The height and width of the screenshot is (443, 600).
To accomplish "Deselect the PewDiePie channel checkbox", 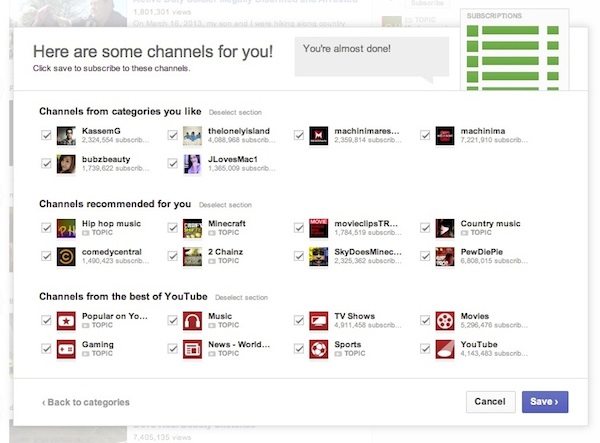I will tap(425, 256).
